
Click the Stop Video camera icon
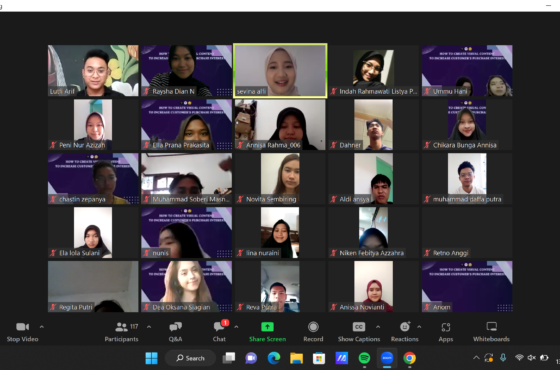(22, 327)
